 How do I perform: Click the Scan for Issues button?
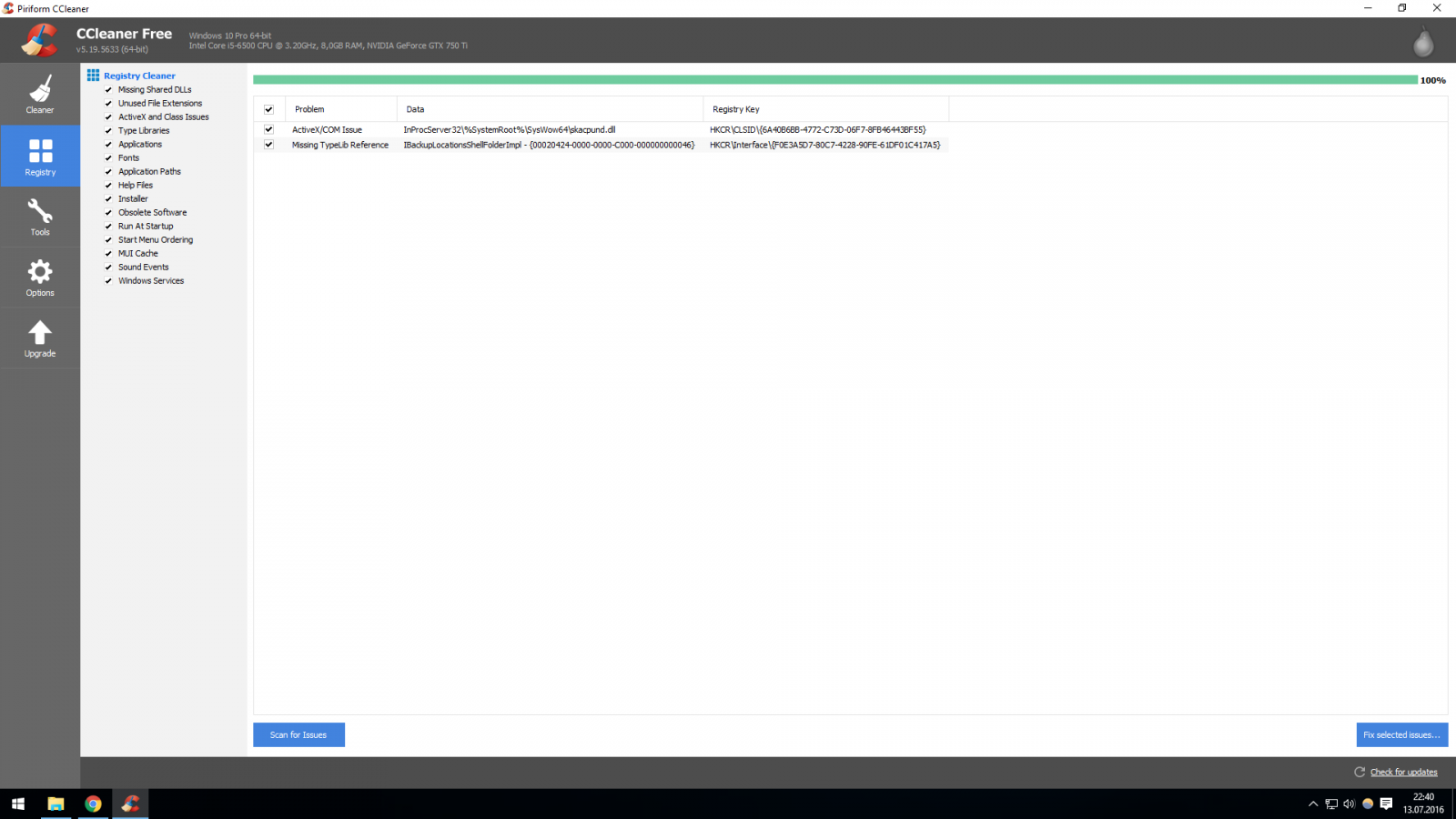pyautogui.click(x=298, y=734)
